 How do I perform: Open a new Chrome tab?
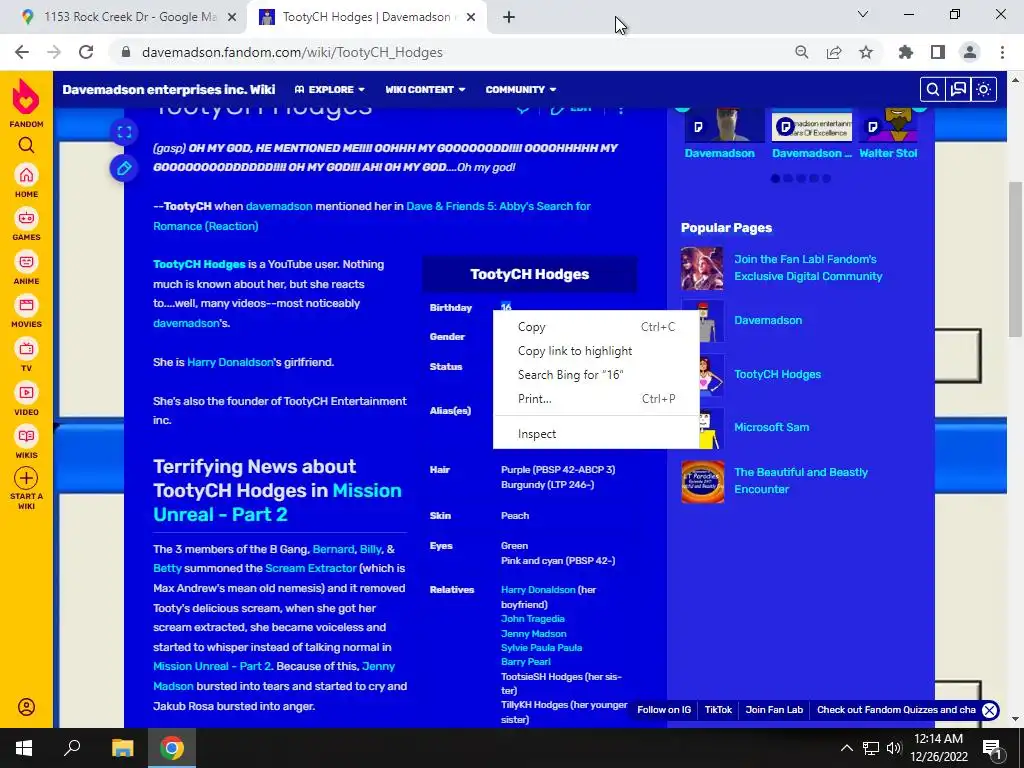(509, 18)
